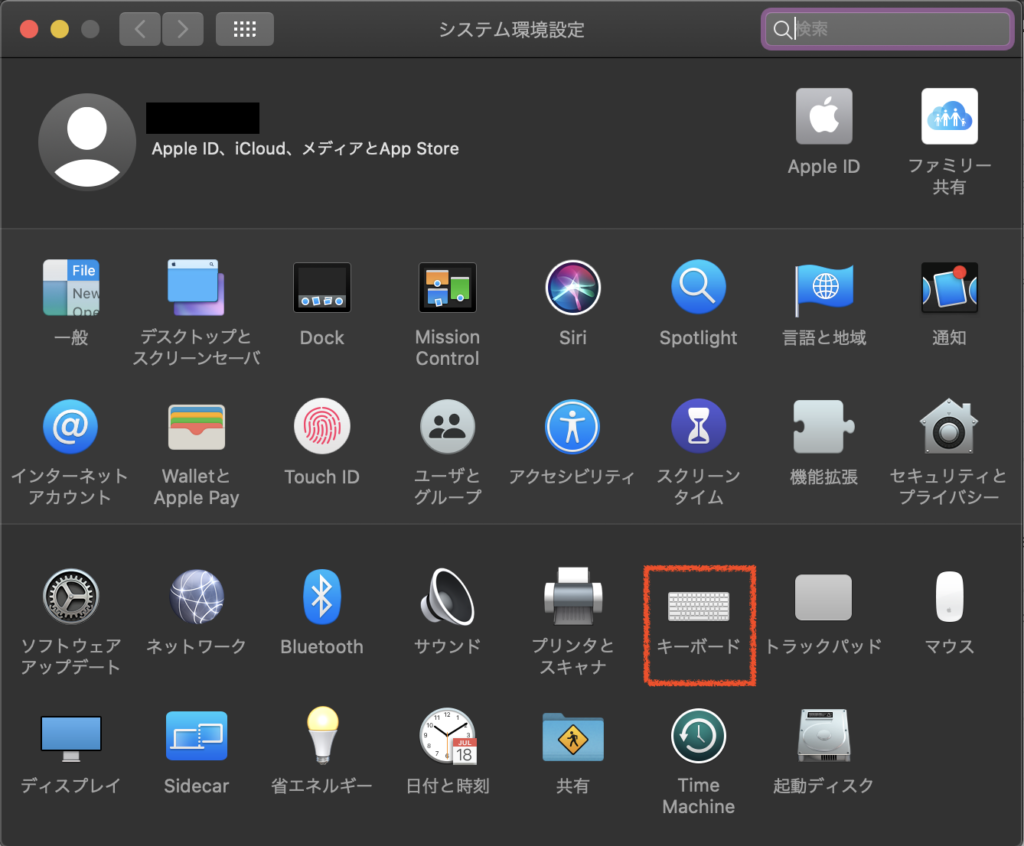Screen dimensions: 1024x846
Task: Open マウス (Mouse) preferences
Action: [x=949, y=596]
